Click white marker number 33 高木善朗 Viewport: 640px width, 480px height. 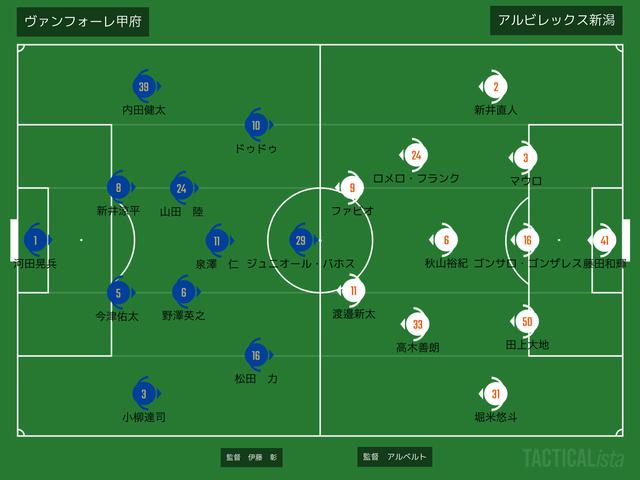[x=416, y=324]
